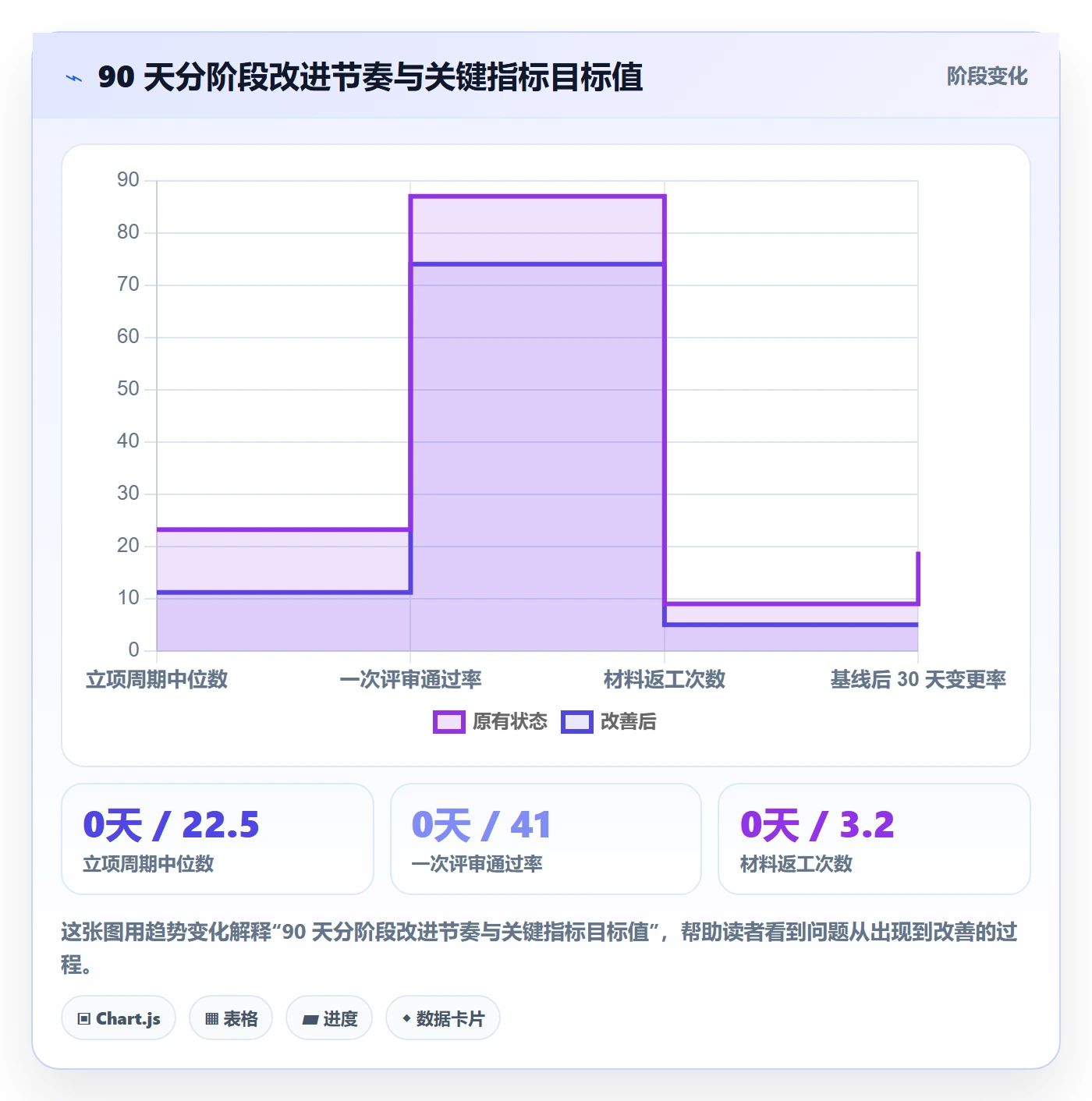Click the y-axis label 90

click(x=128, y=180)
